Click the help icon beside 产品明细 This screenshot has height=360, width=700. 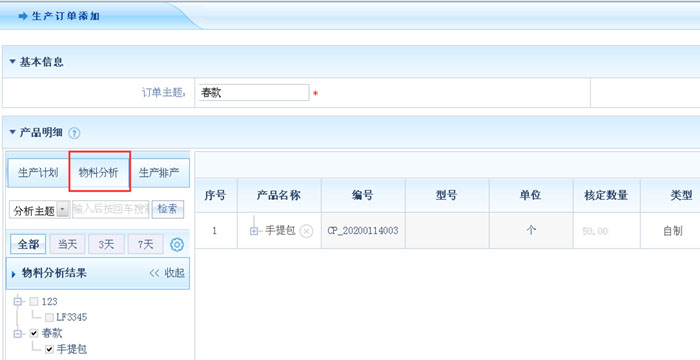pyautogui.click(x=75, y=133)
